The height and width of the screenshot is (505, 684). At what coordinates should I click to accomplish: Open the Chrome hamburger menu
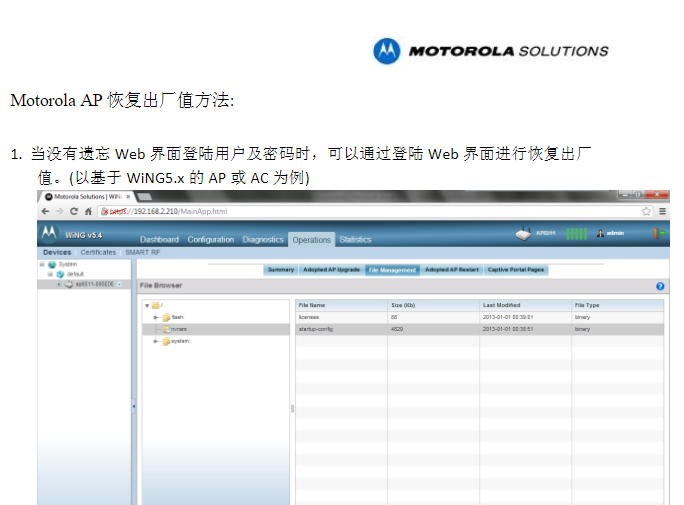[x=662, y=212]
